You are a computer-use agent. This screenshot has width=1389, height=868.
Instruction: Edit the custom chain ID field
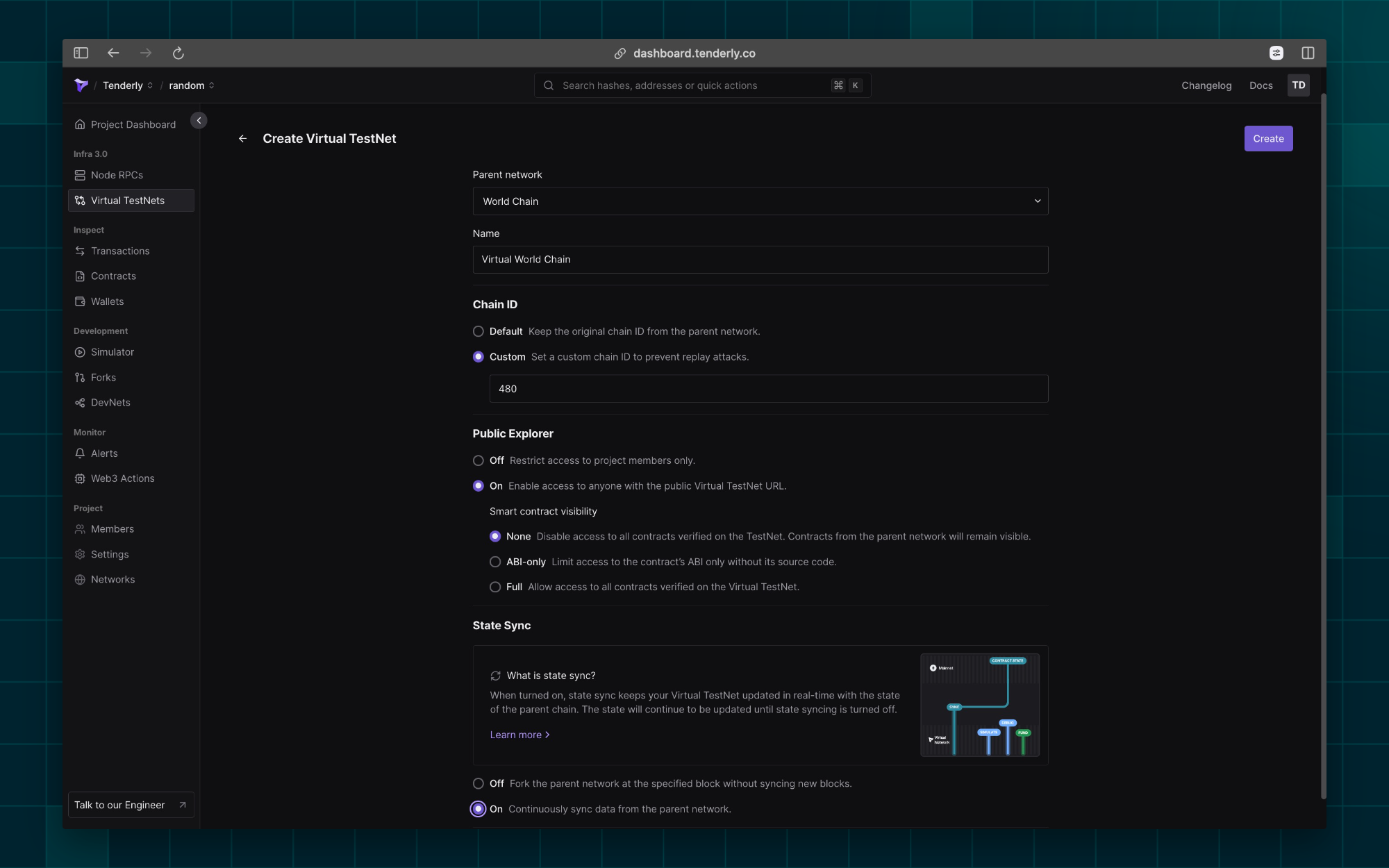(767, 388)
